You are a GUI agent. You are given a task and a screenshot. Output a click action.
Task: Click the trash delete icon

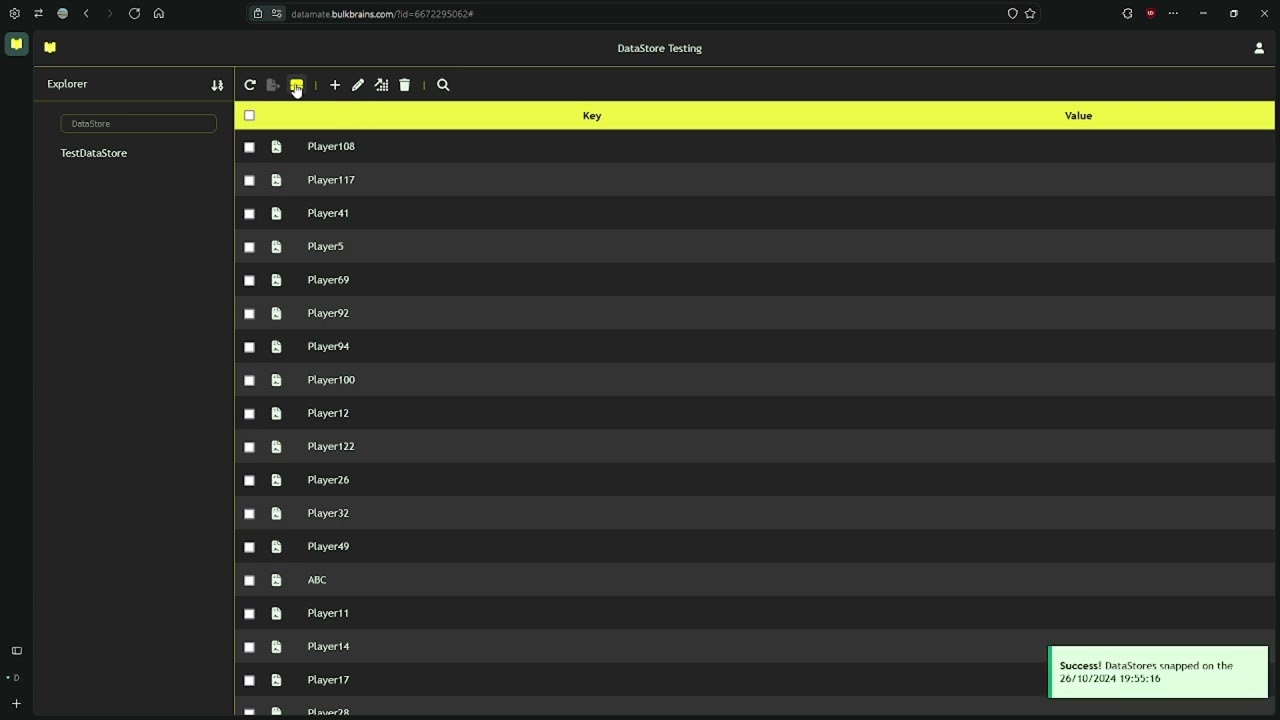pos(405,85)
